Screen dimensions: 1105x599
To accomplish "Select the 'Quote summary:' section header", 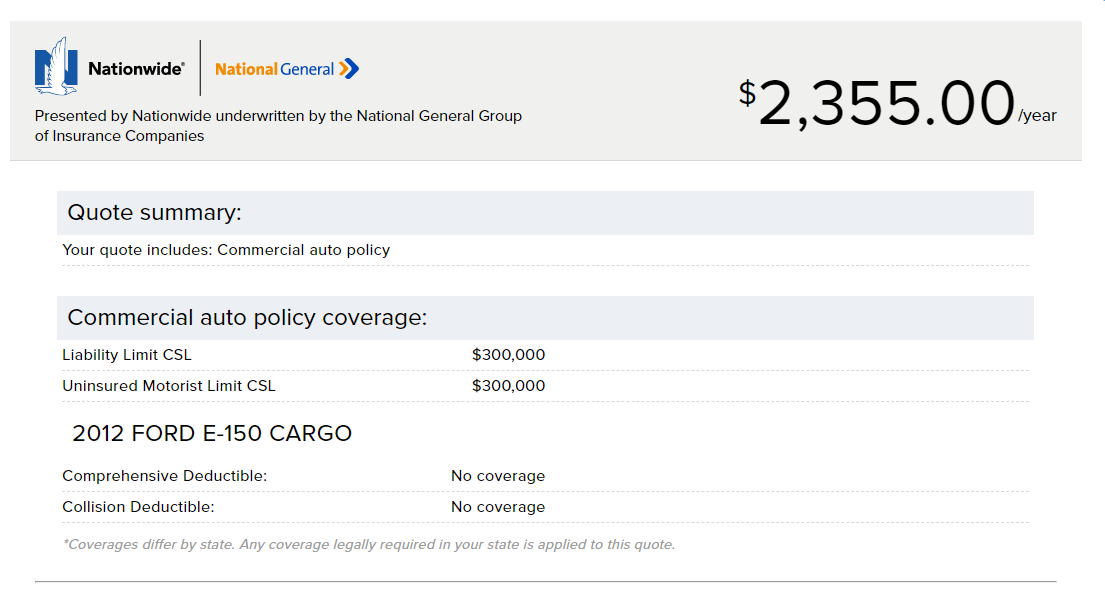I will (155, 213).
